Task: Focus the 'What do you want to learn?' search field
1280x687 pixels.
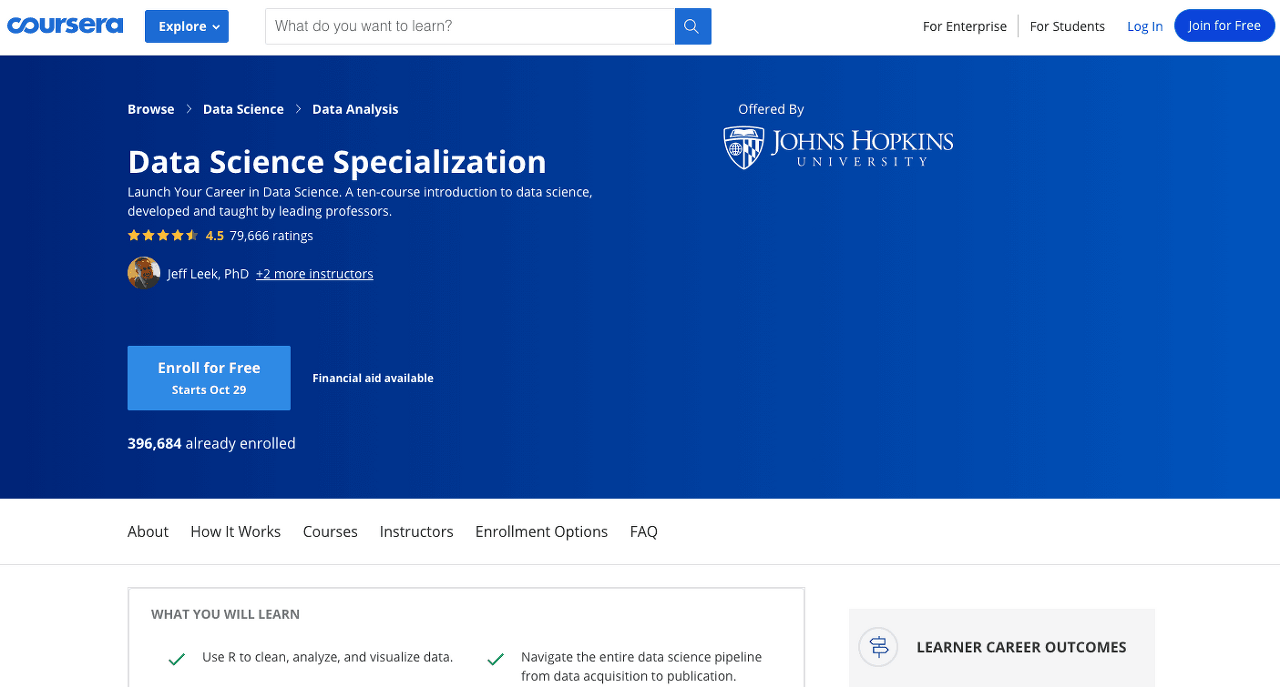Action: coord(470,26)
